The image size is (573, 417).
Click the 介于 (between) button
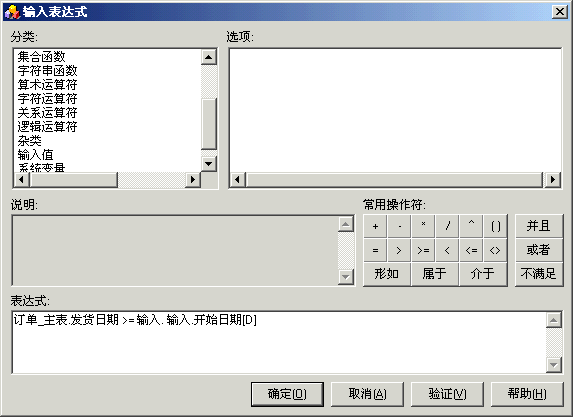483,274
